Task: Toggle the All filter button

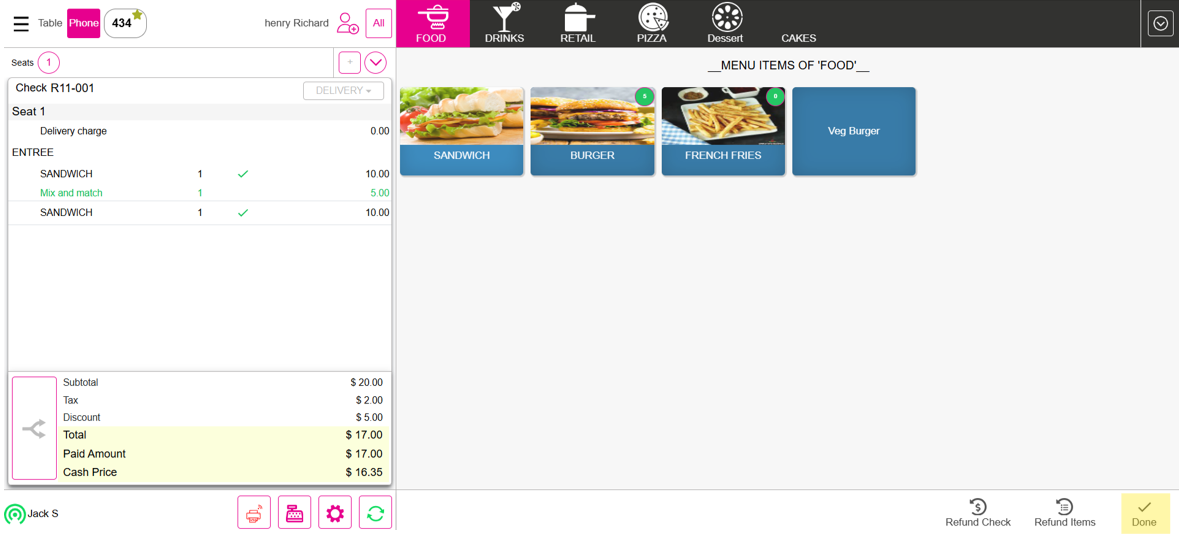Action: pyautogui.click(x=378, y=23)
